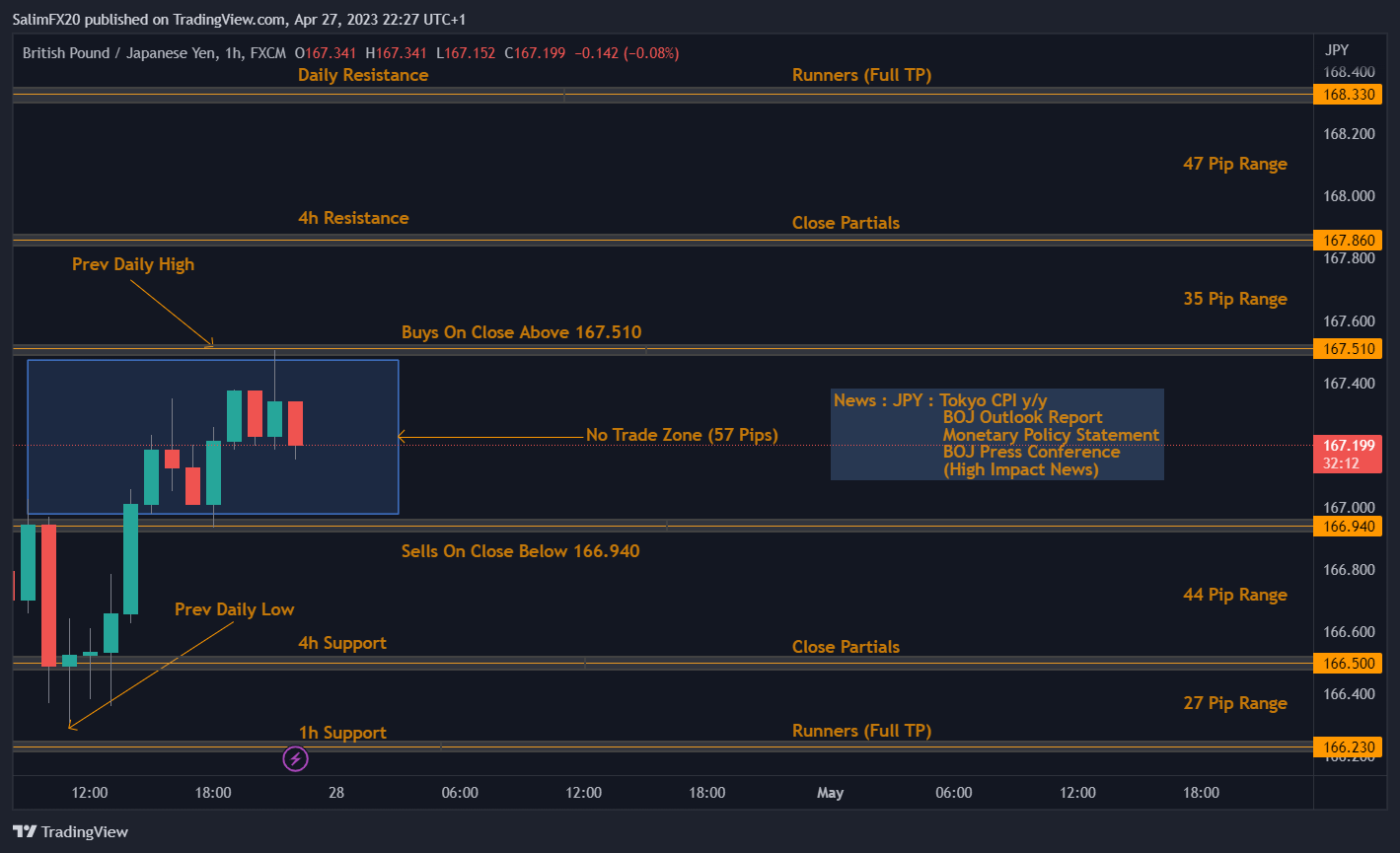Click the purple lightning bolt event icon
The height and width of the screenshot is (853, 1400).
coord(295,758)
